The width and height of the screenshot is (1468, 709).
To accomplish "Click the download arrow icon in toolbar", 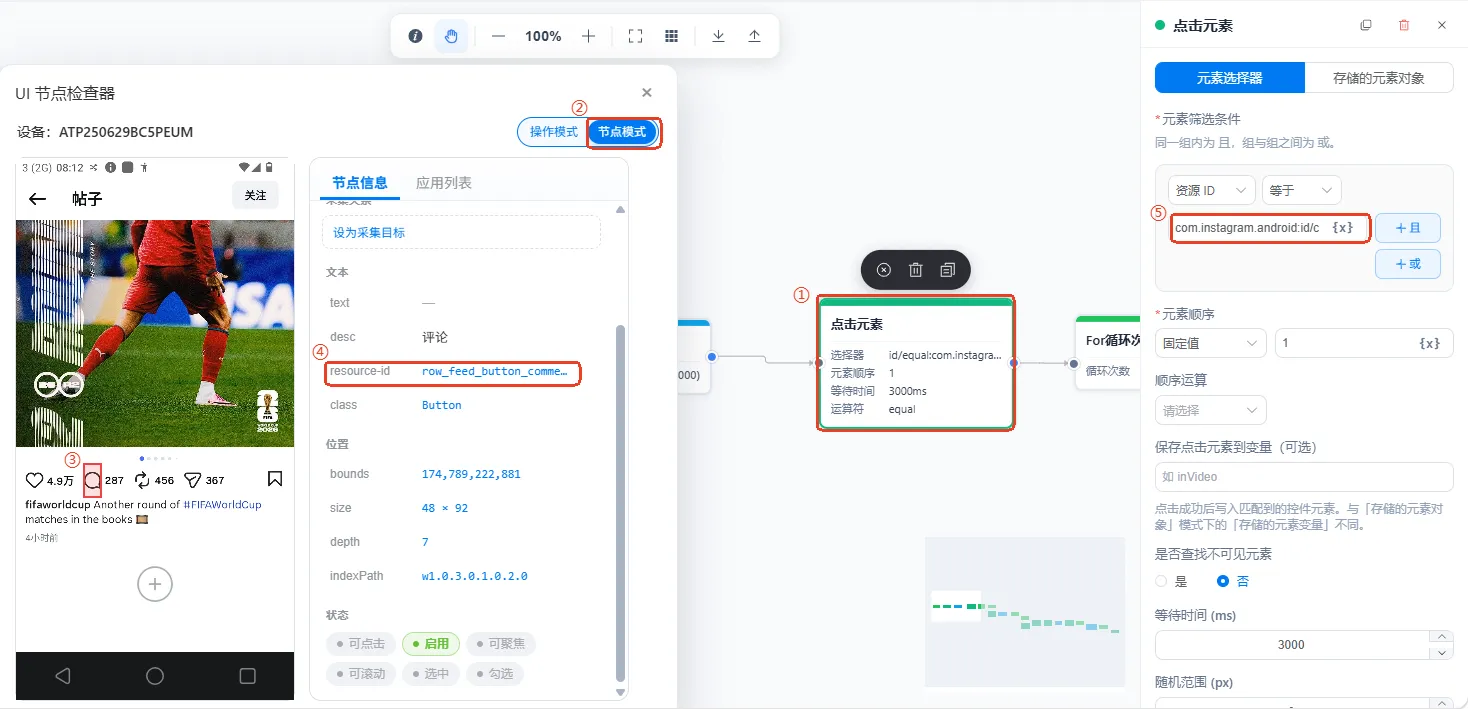I will tap(718, 36).
